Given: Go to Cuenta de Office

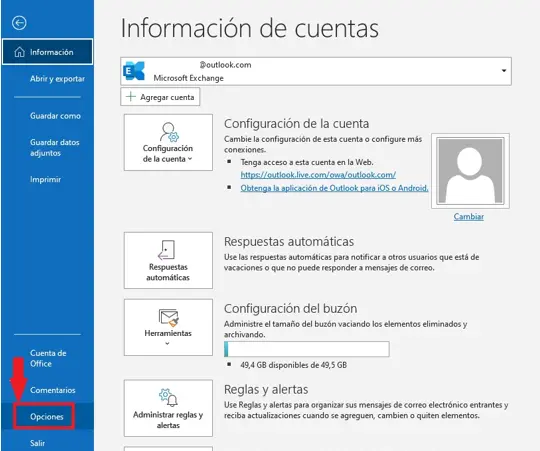Looking at the screenshot, I should 48,358.
